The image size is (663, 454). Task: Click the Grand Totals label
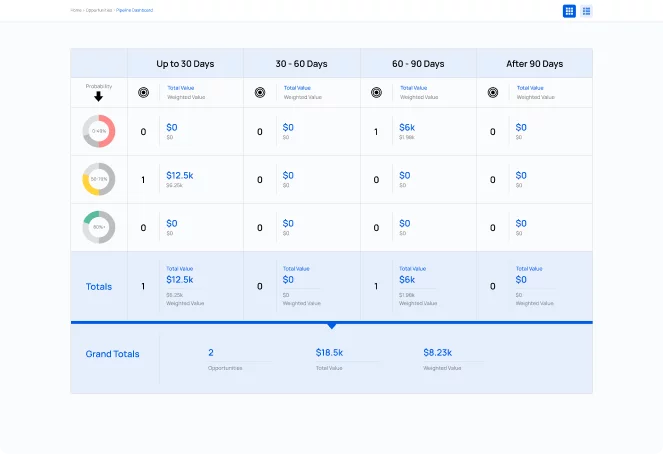point(112,354)
